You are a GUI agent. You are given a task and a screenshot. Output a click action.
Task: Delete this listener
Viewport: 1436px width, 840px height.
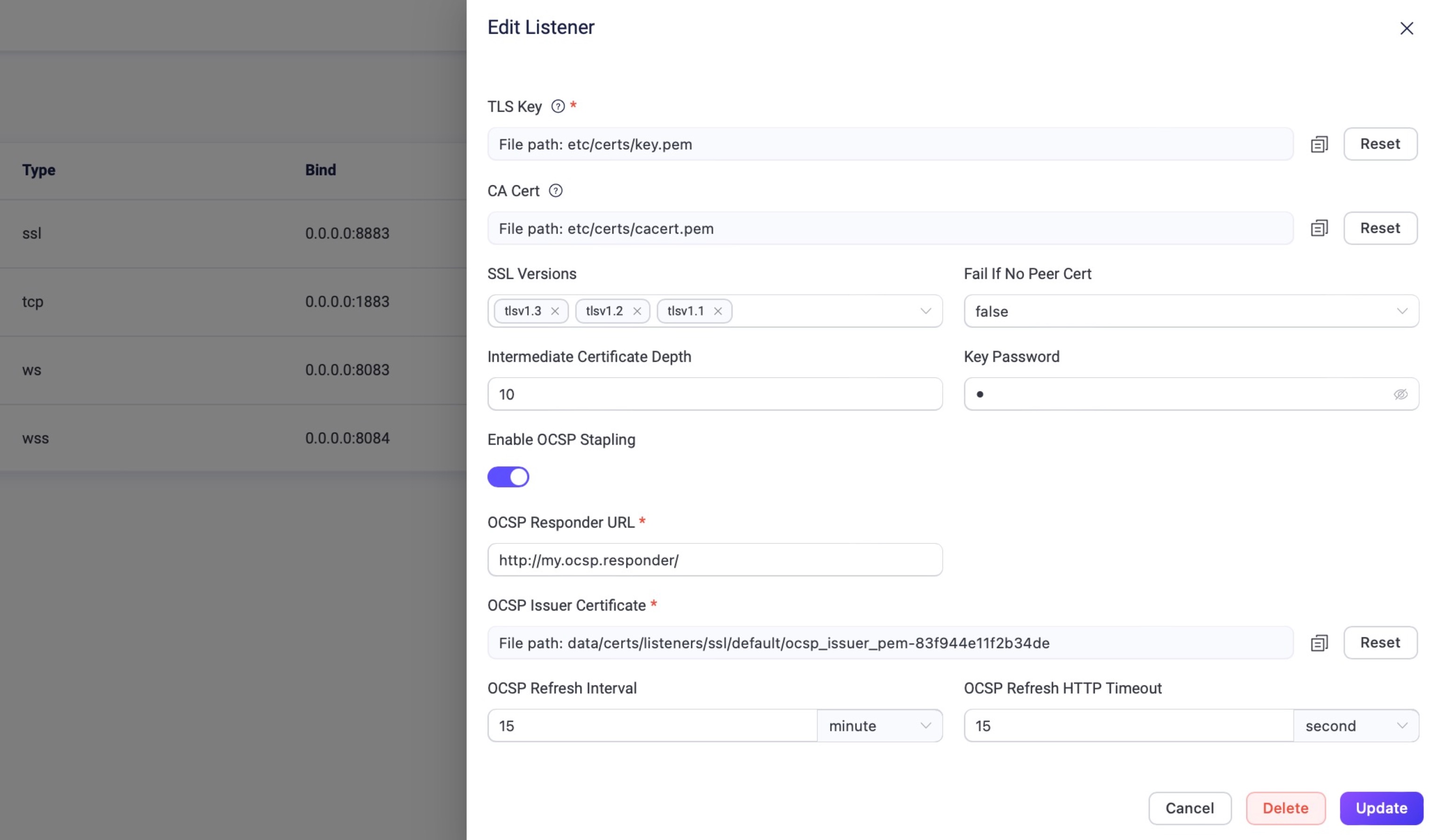pos(1285,808)
